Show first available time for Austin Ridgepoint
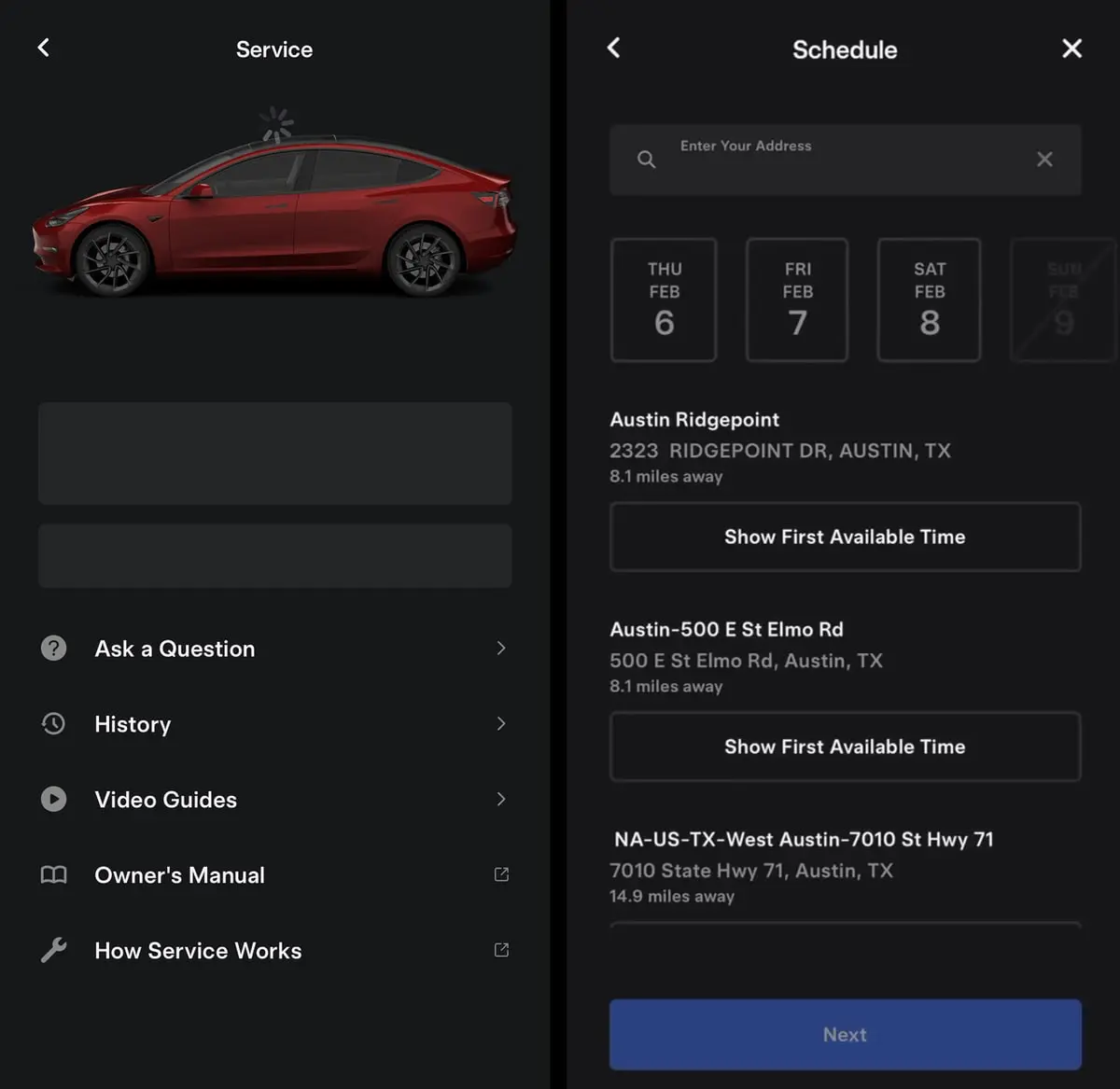The width and height of the screenshot is (1120, 1089). pyautogui.click(x=845, y=537)
